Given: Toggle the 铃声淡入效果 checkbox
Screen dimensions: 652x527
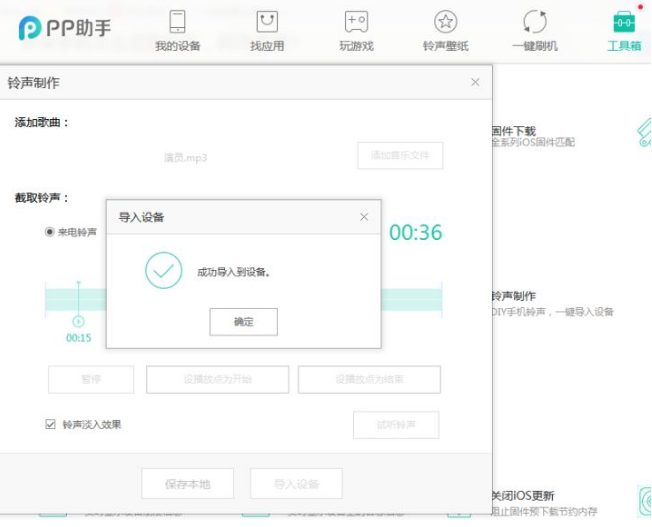Looking at the screenshot, I should pyautogui.click(x=50, y=424).
